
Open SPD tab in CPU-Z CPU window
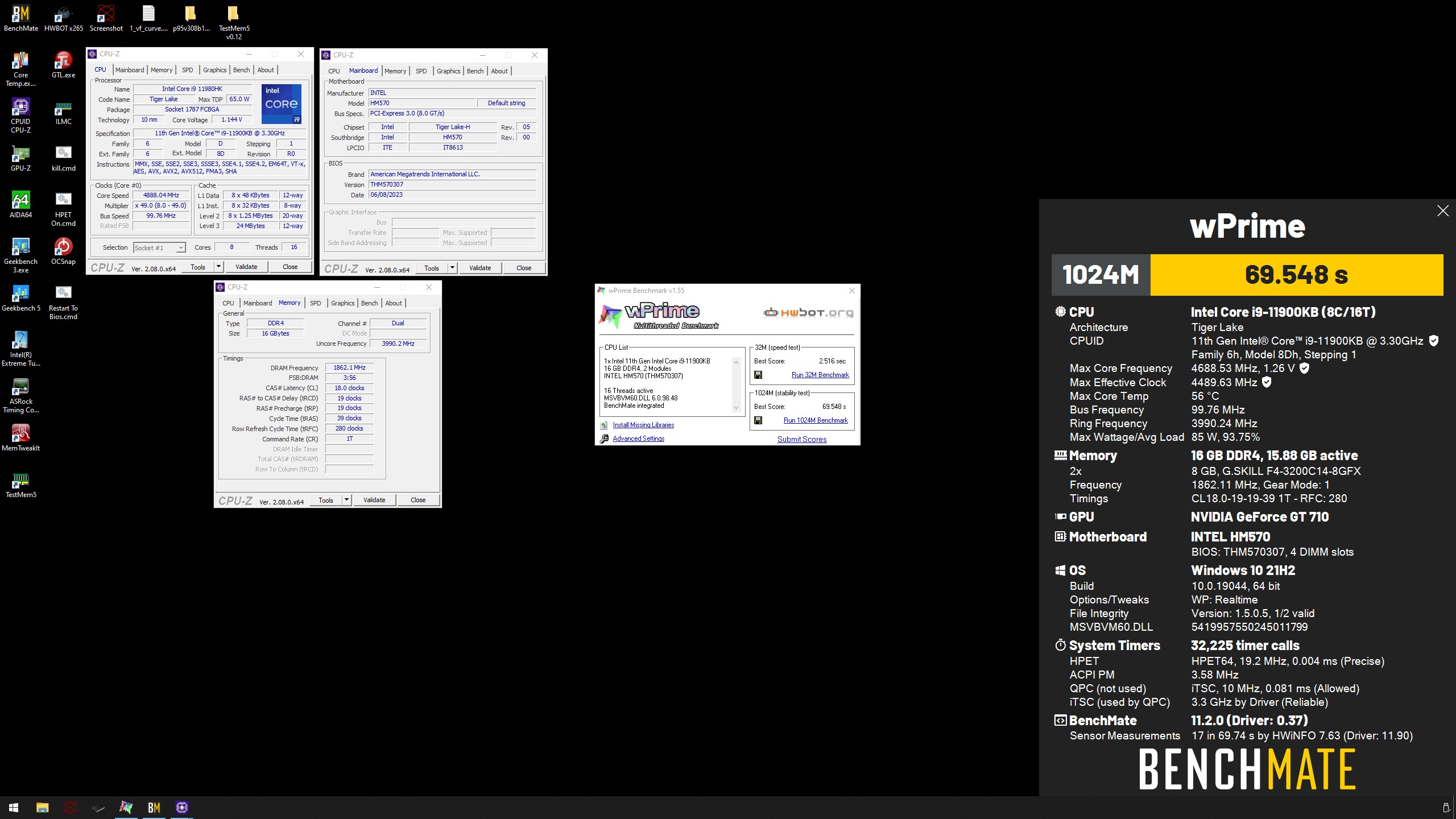coord(188,70)
